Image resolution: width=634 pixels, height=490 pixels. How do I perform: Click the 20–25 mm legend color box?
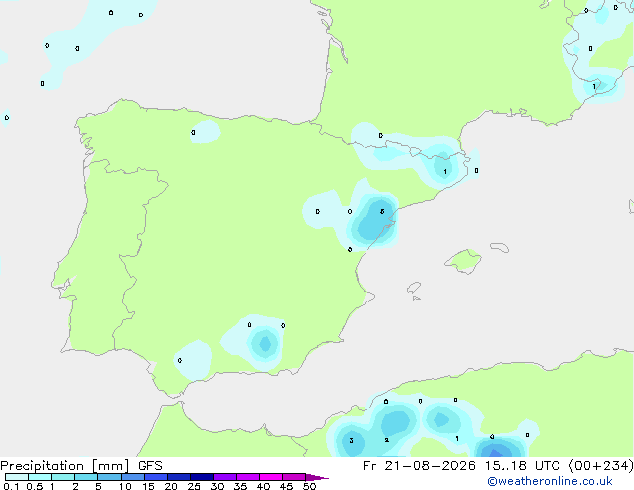(179, 477)
